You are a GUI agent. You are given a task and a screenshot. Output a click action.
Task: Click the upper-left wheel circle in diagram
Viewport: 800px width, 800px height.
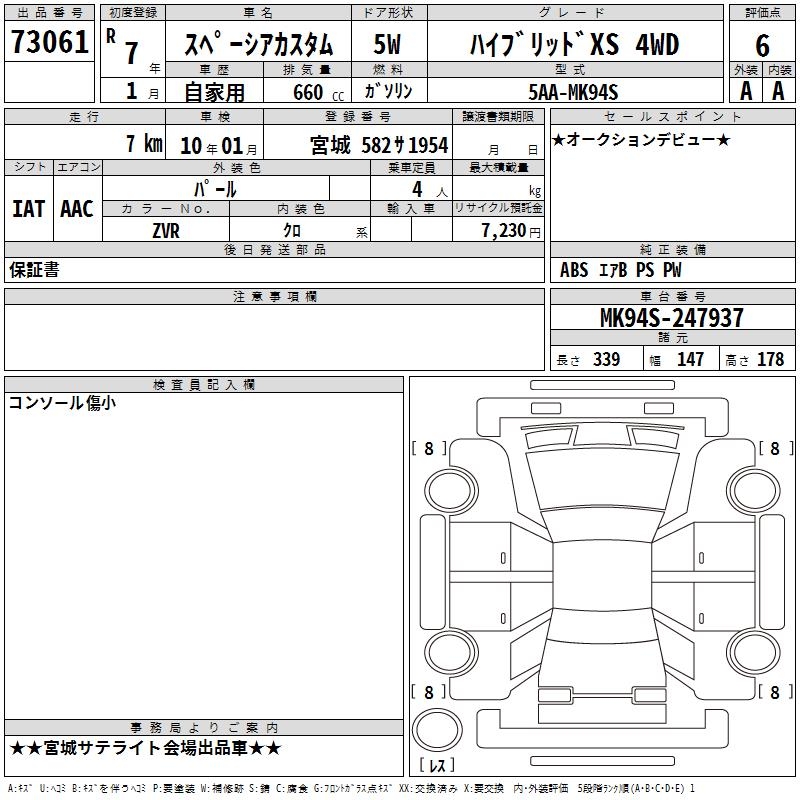[451, 491]
